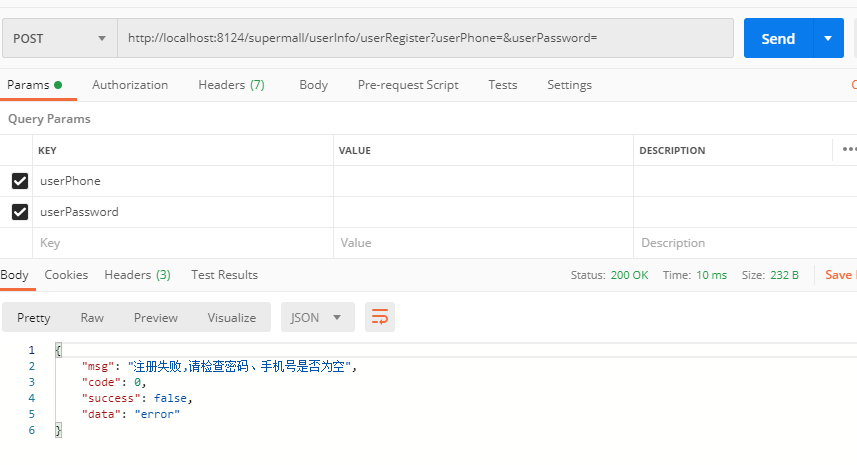Image resolution: width=857 pixels, height=465 pixels.
Task: Open the Settings tab
Action: coord(569,85)
